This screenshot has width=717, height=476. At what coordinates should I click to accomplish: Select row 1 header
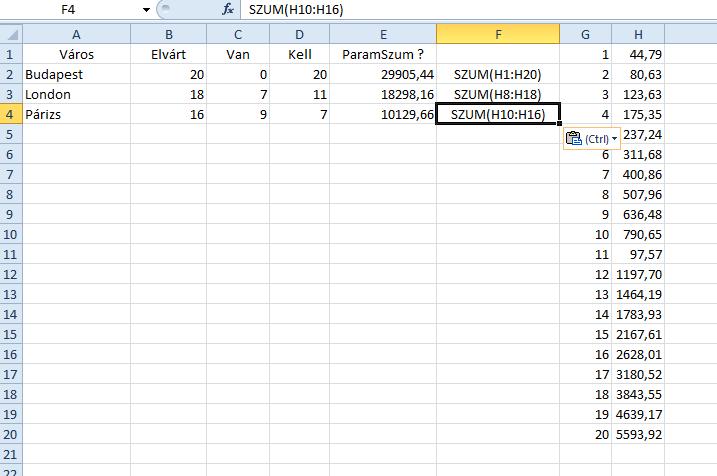11,54
